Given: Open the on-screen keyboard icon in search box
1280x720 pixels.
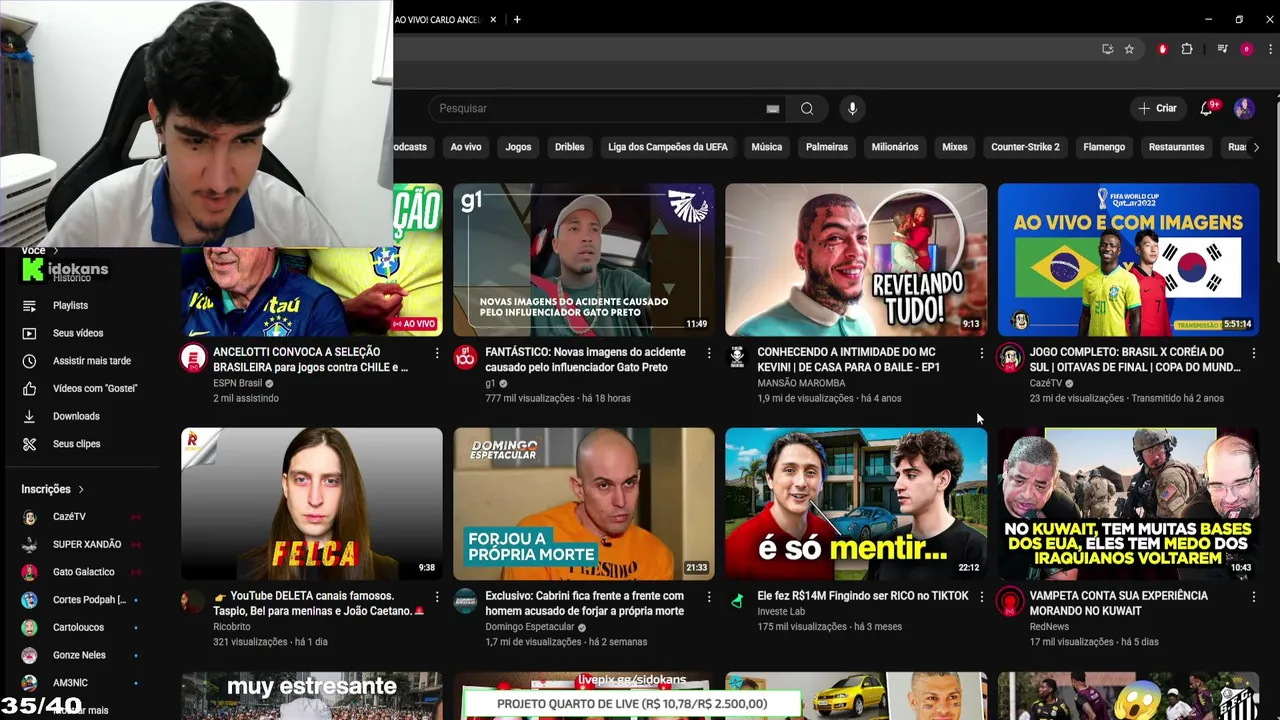Looking at the screenshot, I should click(773, 108).
